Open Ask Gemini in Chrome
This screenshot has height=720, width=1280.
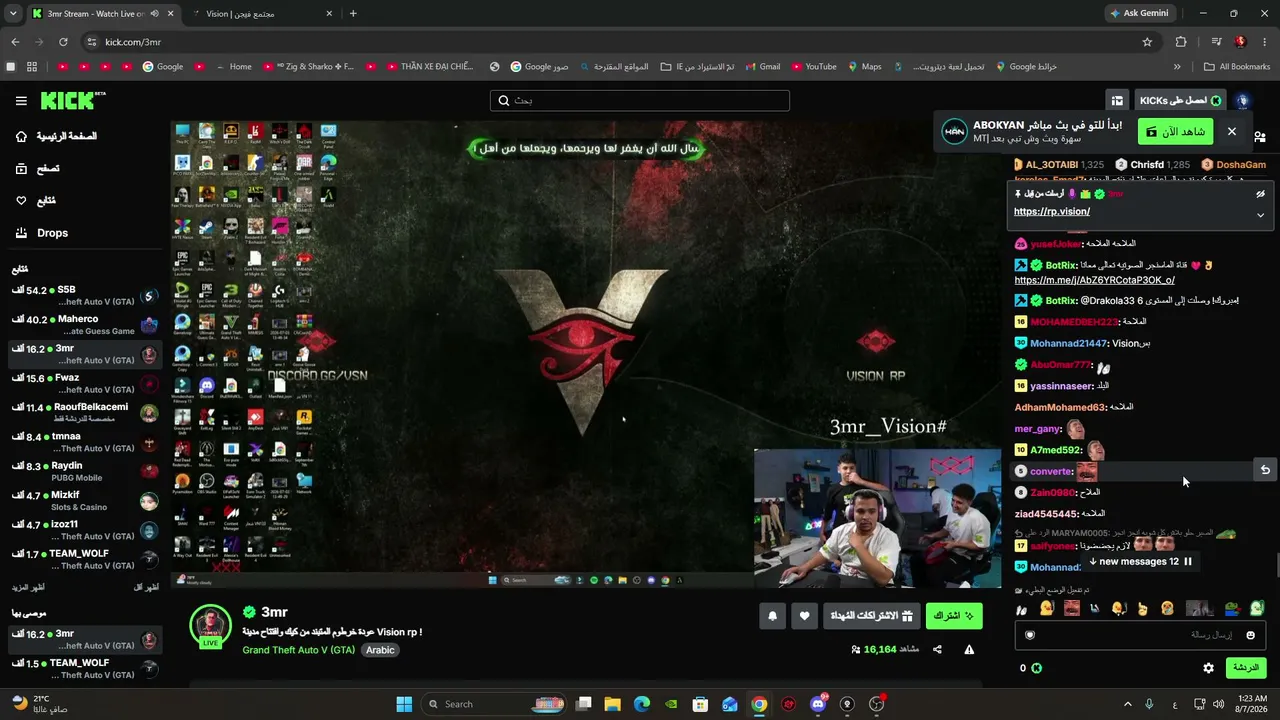pyautogui.click(x=1139, y=14)
